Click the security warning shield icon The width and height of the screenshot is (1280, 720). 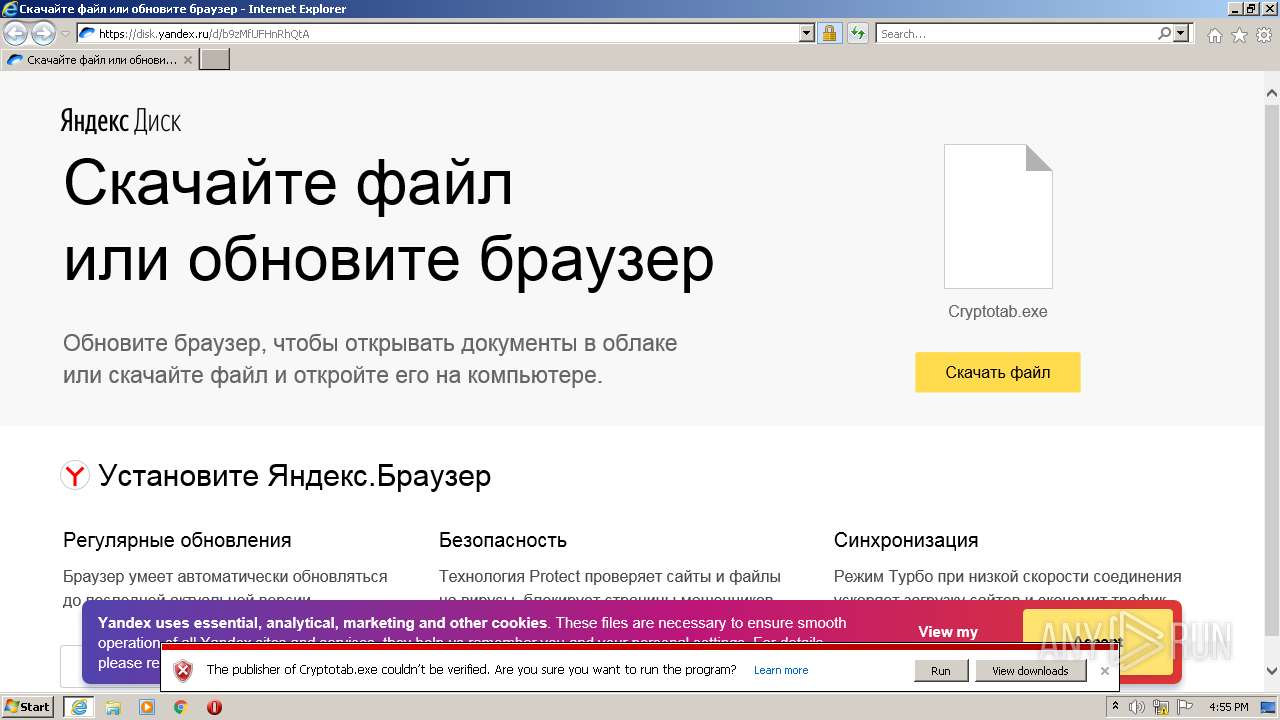(183, 671)
